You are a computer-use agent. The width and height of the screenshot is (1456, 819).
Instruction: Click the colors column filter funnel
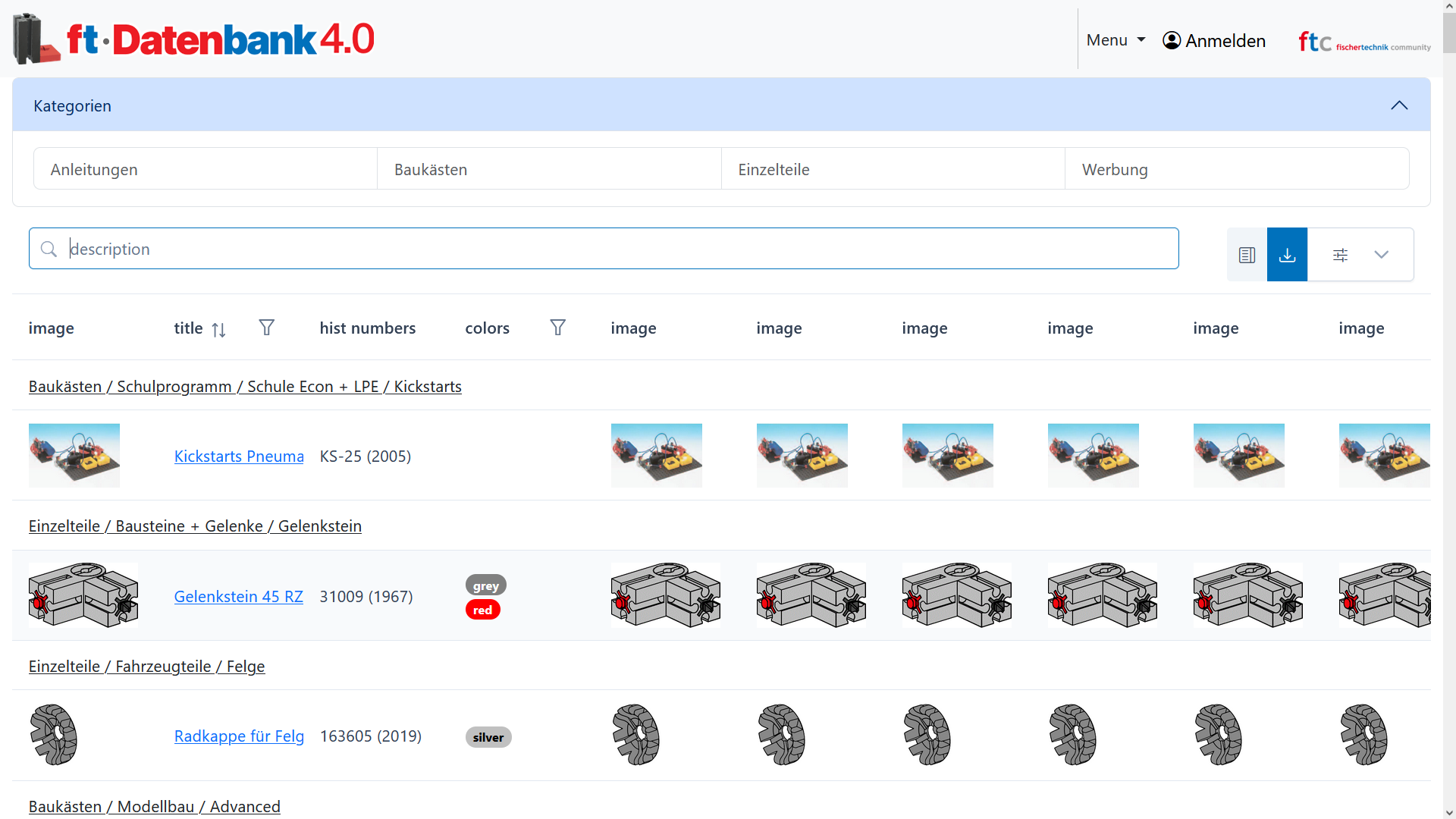(557, 328)
